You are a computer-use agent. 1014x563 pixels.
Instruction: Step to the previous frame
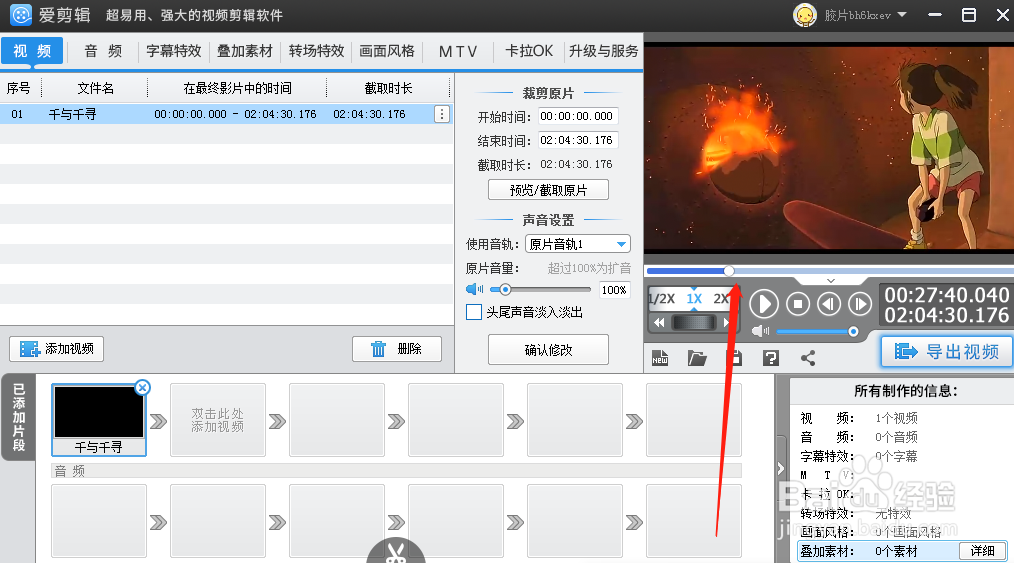(x=828, y=304)
